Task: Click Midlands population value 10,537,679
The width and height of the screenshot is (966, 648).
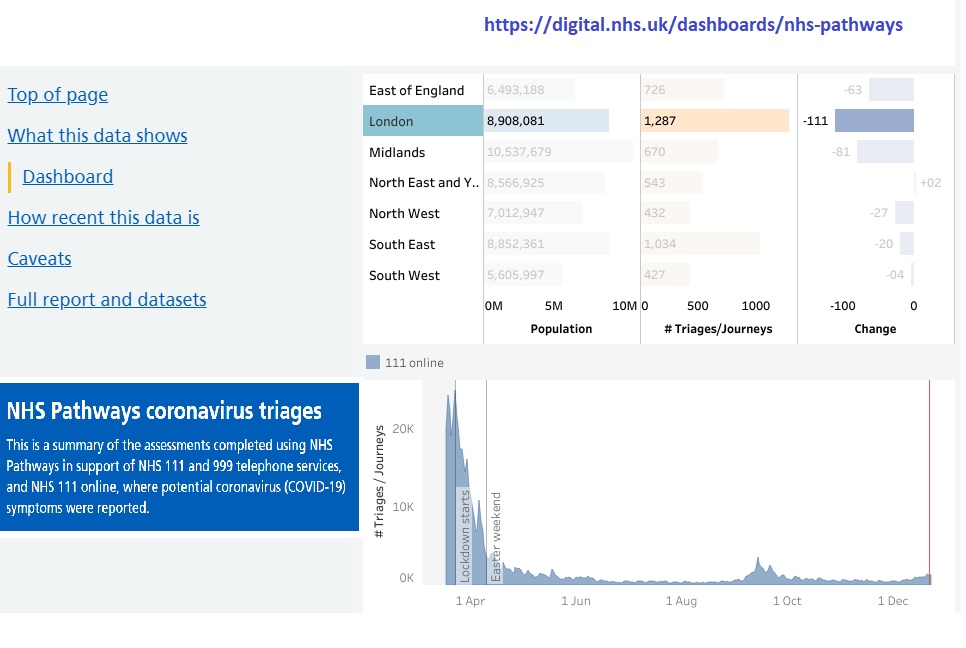Action: click(519, 152)
